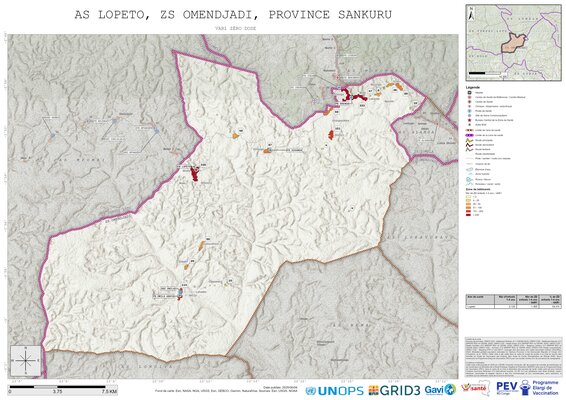Click the compass rose on the map
The image size is (566, 400).
[26, 360]
